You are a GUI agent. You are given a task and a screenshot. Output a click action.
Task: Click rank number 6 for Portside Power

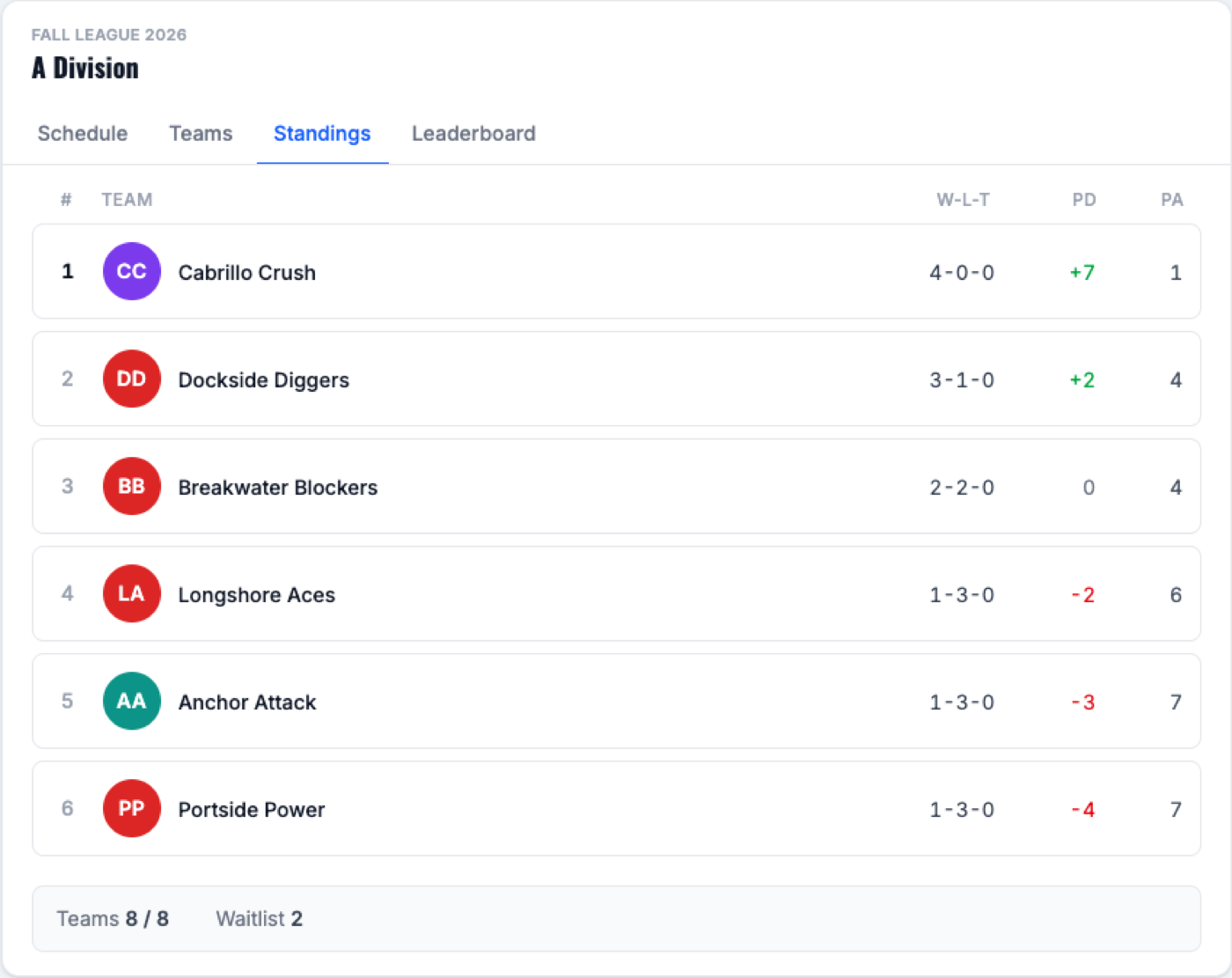click(x=68, y=808)
